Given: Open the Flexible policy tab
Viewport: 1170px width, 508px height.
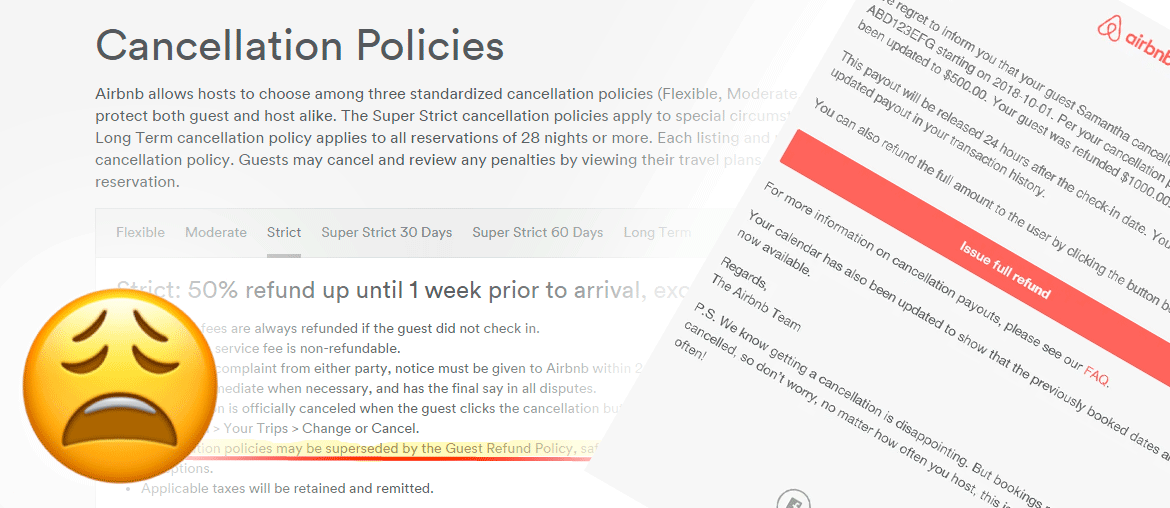Looking at the screenshot, I should point(140,232).
